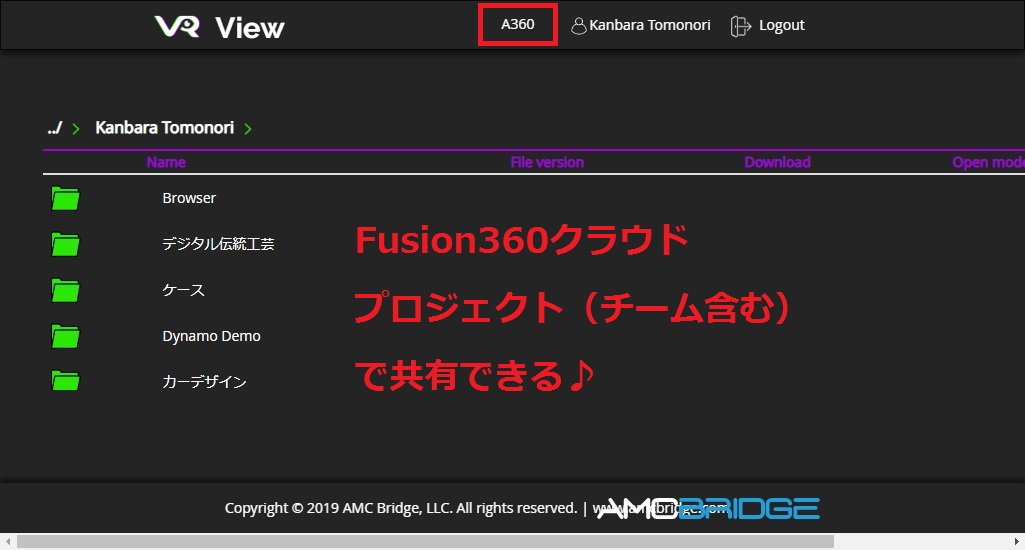
Task: Click the ケース folder icon
Action: coord(65,290)
